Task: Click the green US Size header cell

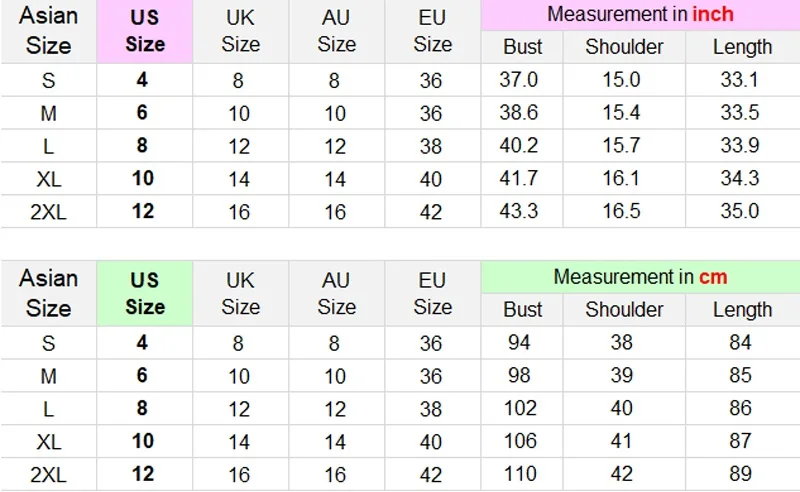Action: click(145, 293)
